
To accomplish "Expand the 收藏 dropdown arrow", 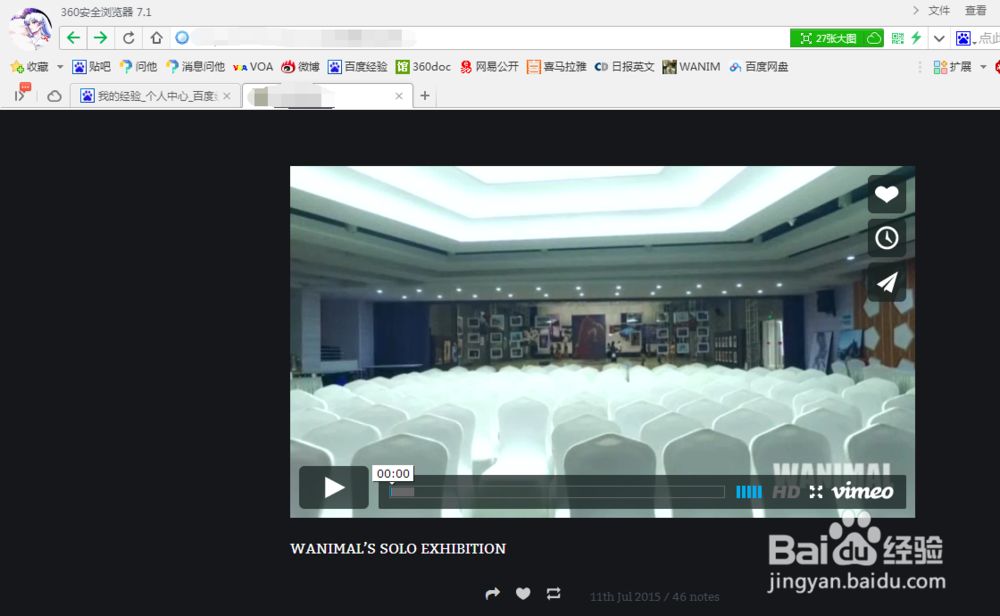I will (60, 66).
